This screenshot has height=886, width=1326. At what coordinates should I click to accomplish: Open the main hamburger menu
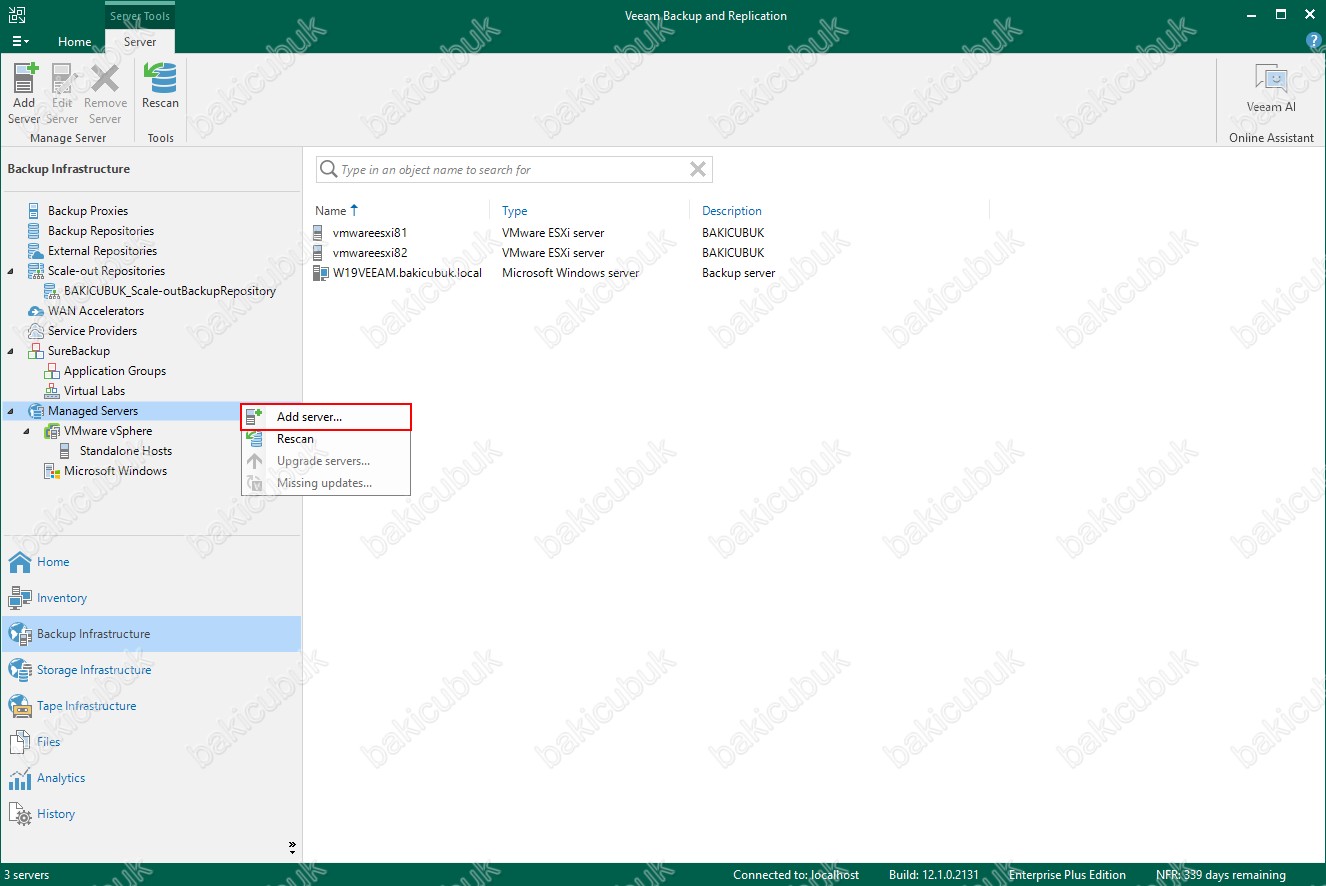pyautogui.click(x=20, y=41)
